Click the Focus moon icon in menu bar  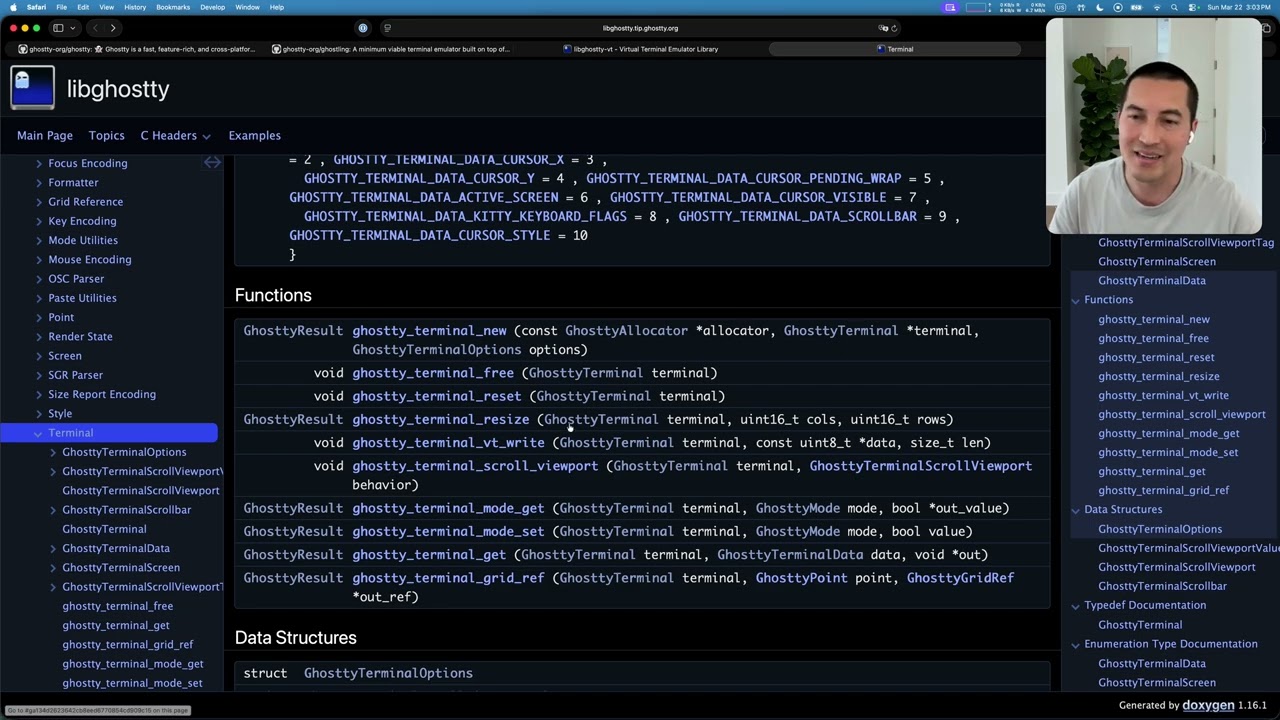click(1100, 7)
